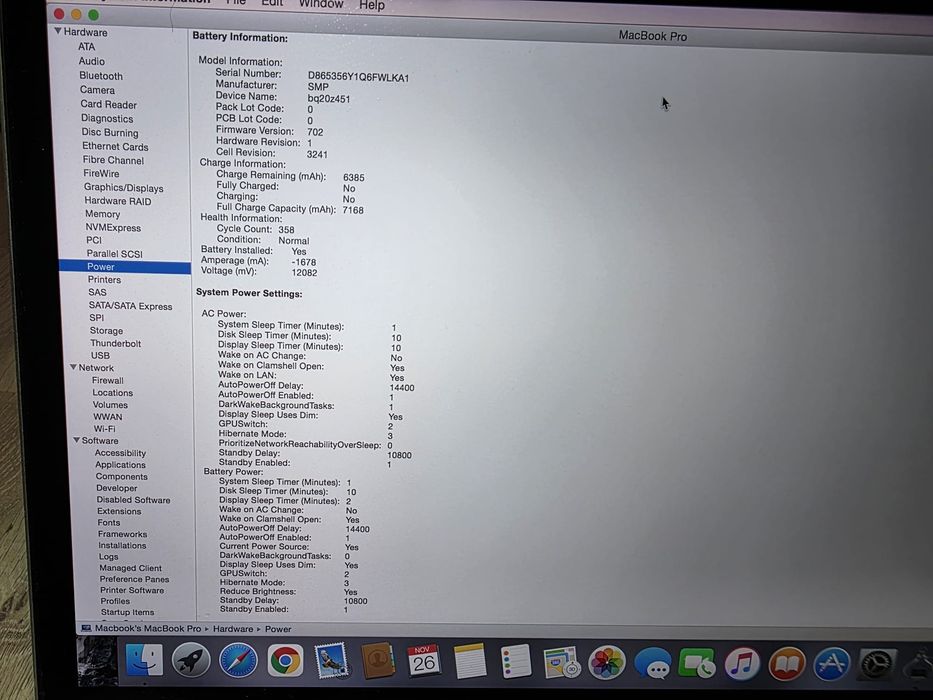Select ATA in Hardware list
Image resolution: width=933 pixels, height=700 pixels.
pos(86,46)
